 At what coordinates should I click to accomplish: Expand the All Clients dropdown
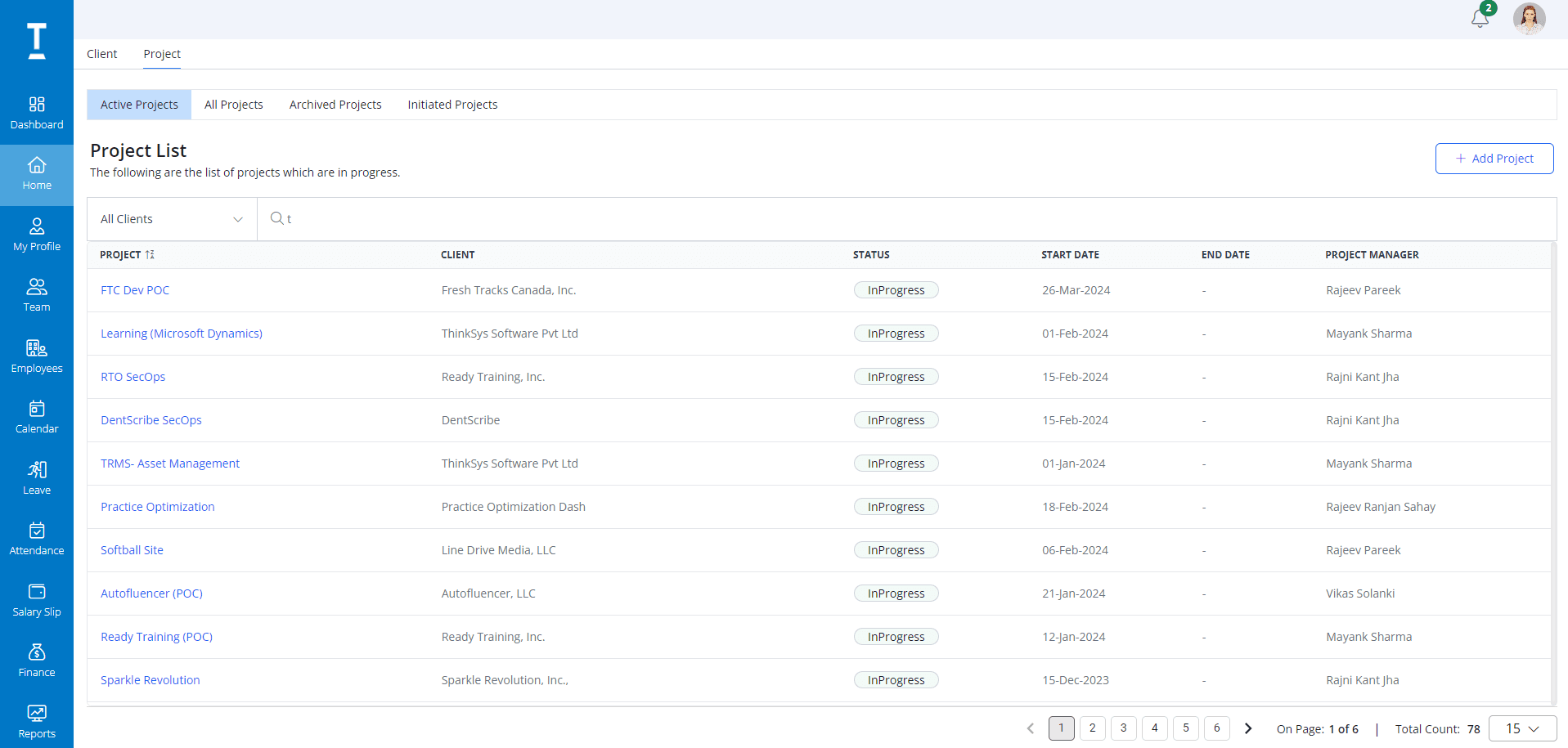pyautogui.click(x=172, y=219)
